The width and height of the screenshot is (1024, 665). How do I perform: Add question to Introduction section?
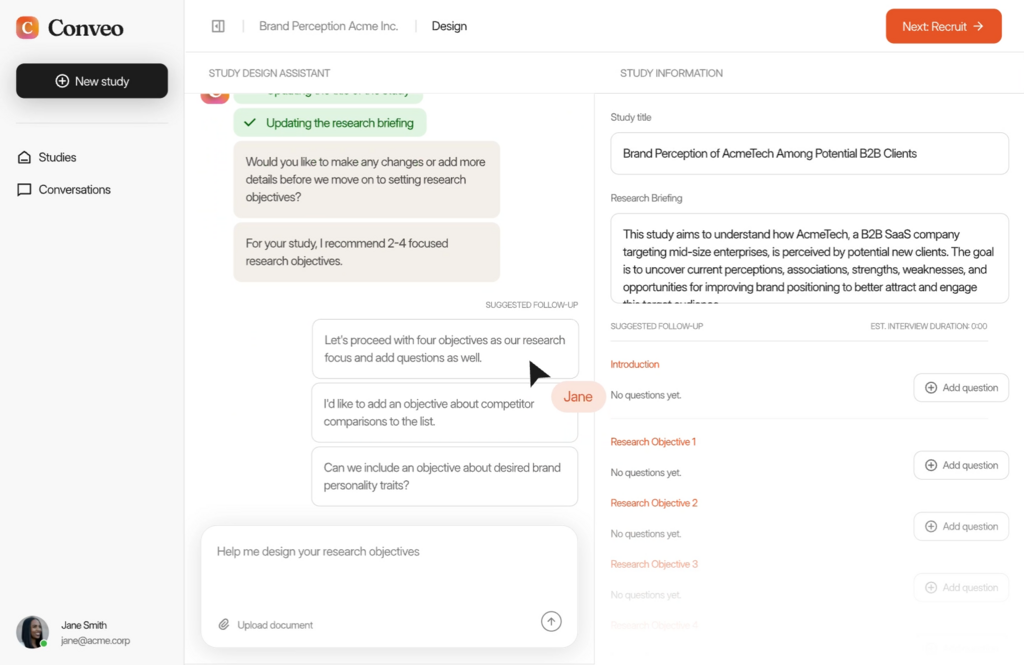pos(960,388)
